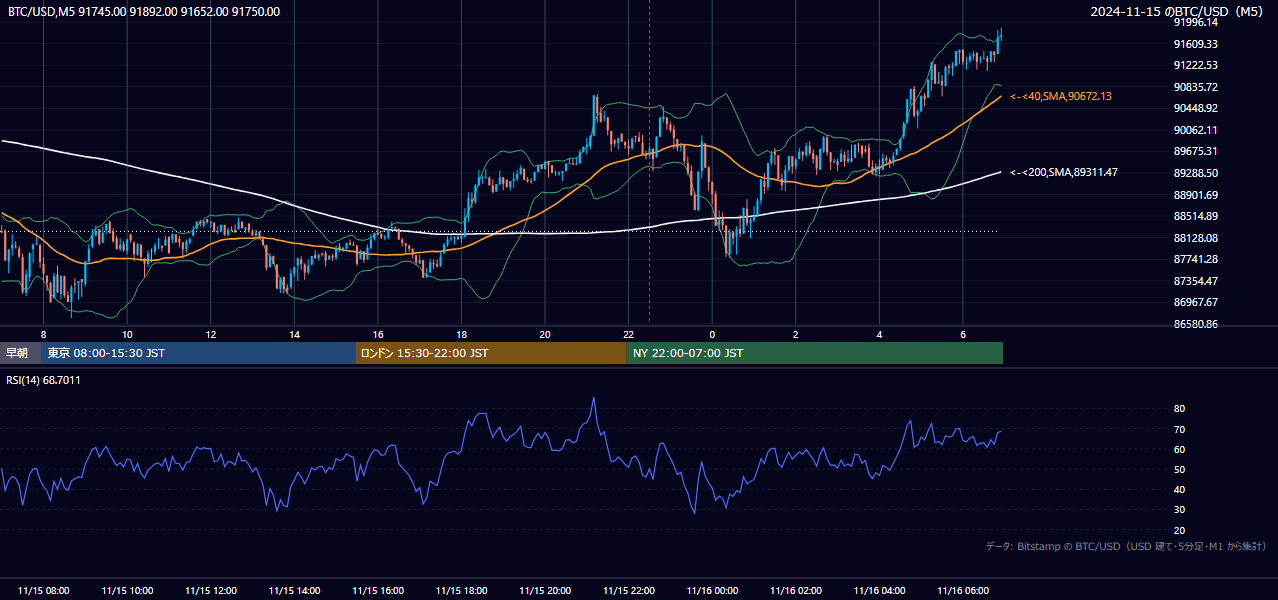Click hour label 0 under the price chart

pyautogui.click(x=712, y=334)
